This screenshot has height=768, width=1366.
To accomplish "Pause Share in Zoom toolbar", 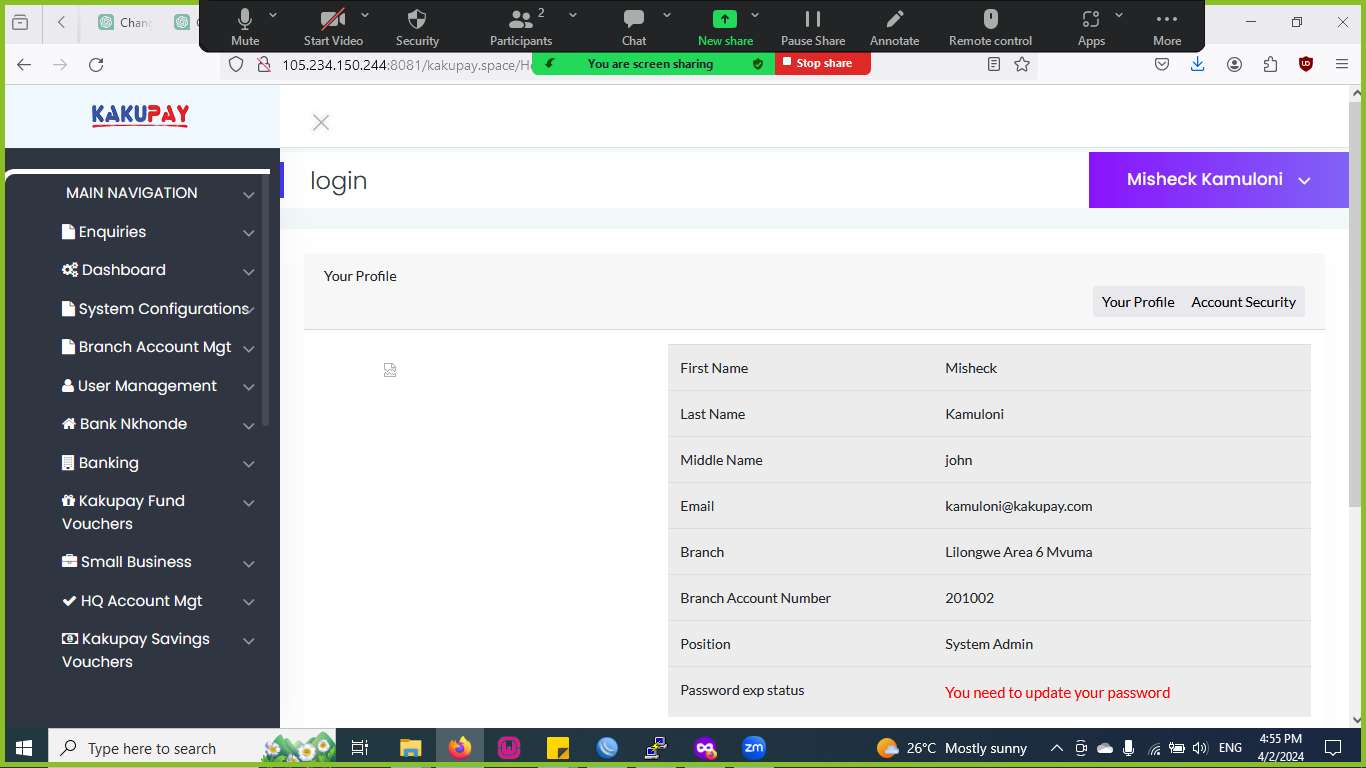I will [813, 27].
